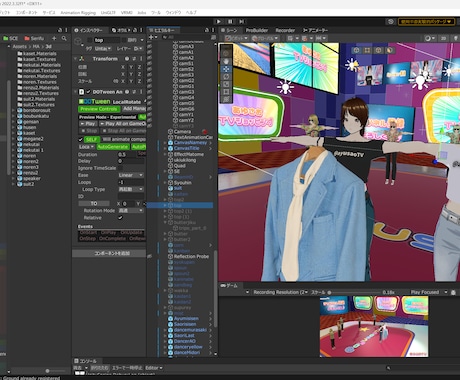
Task: Switch to the Recorder tab
Action: click(x=285, y=30)
